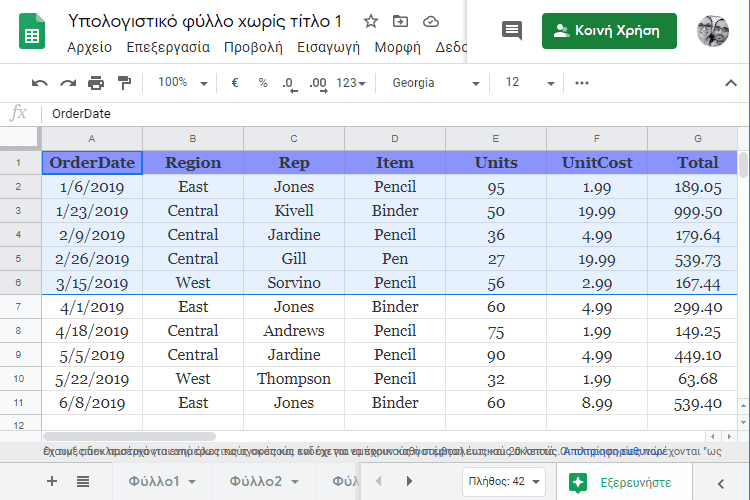
Task: Click the Εξερευνήστε explore button
Action: click(624, 482)
